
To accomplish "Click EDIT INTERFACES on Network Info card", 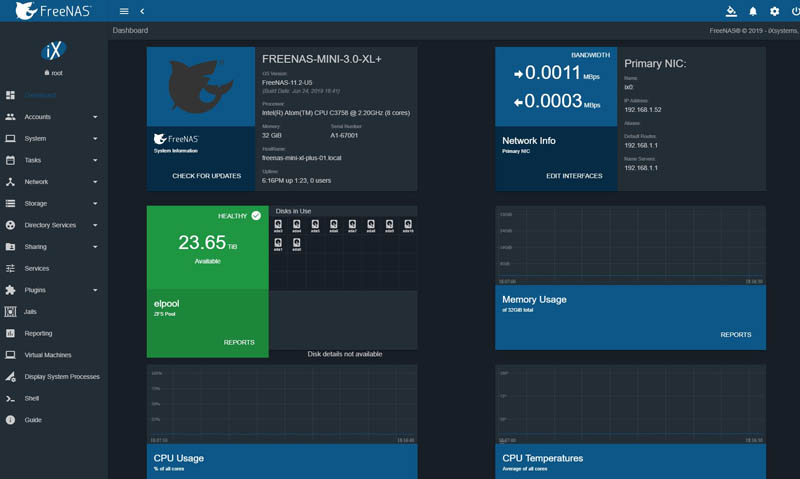I will (574, 176).
